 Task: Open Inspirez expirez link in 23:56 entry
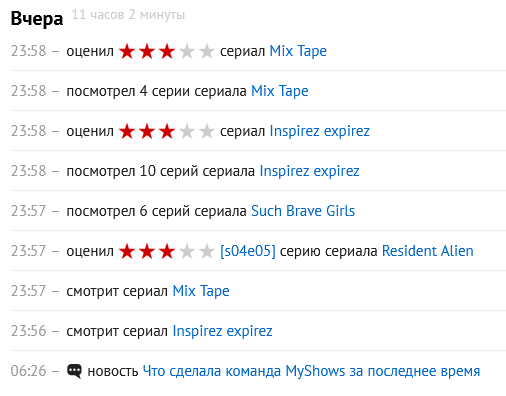222,331
